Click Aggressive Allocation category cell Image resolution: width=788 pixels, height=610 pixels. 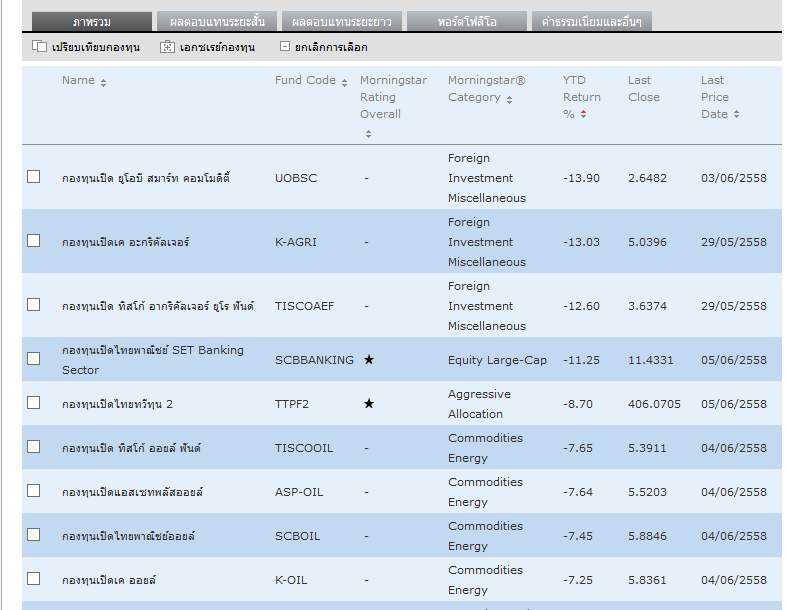coord(479,404)
